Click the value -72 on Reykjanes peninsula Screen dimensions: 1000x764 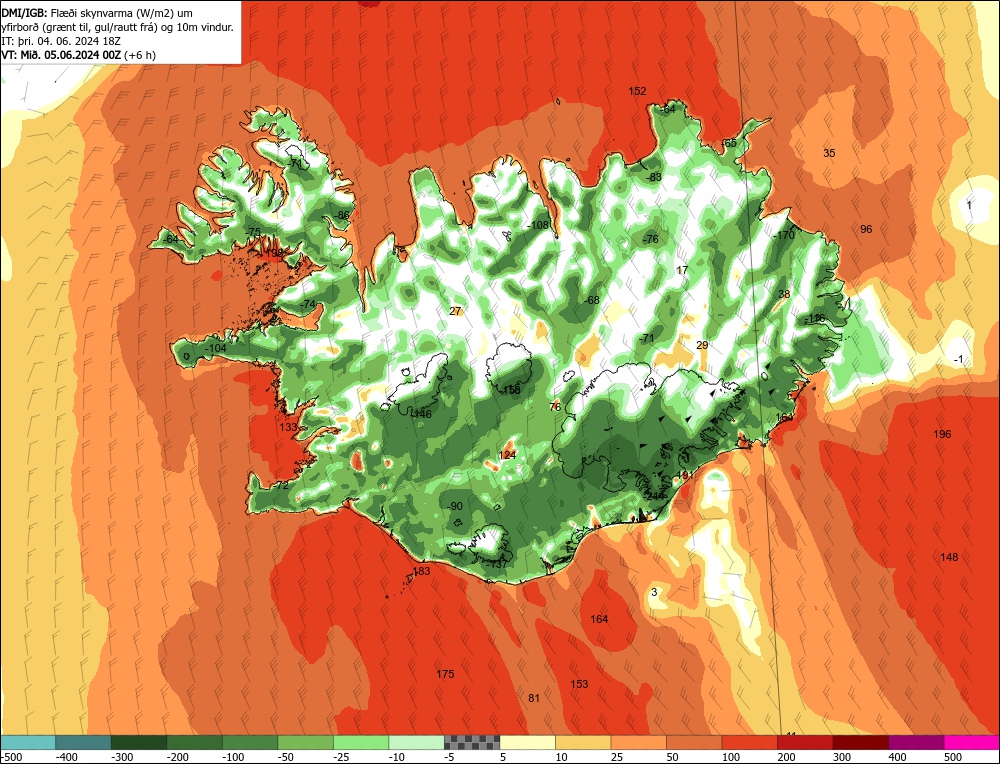click(x=280, y=486)
